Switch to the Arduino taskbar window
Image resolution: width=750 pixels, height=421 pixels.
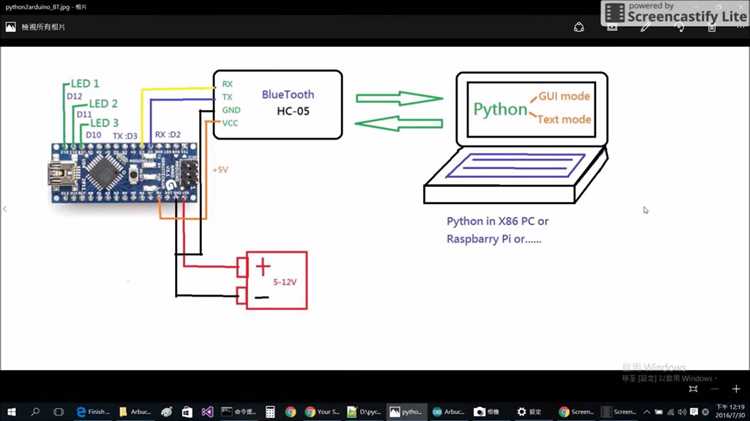click(448, 412)
